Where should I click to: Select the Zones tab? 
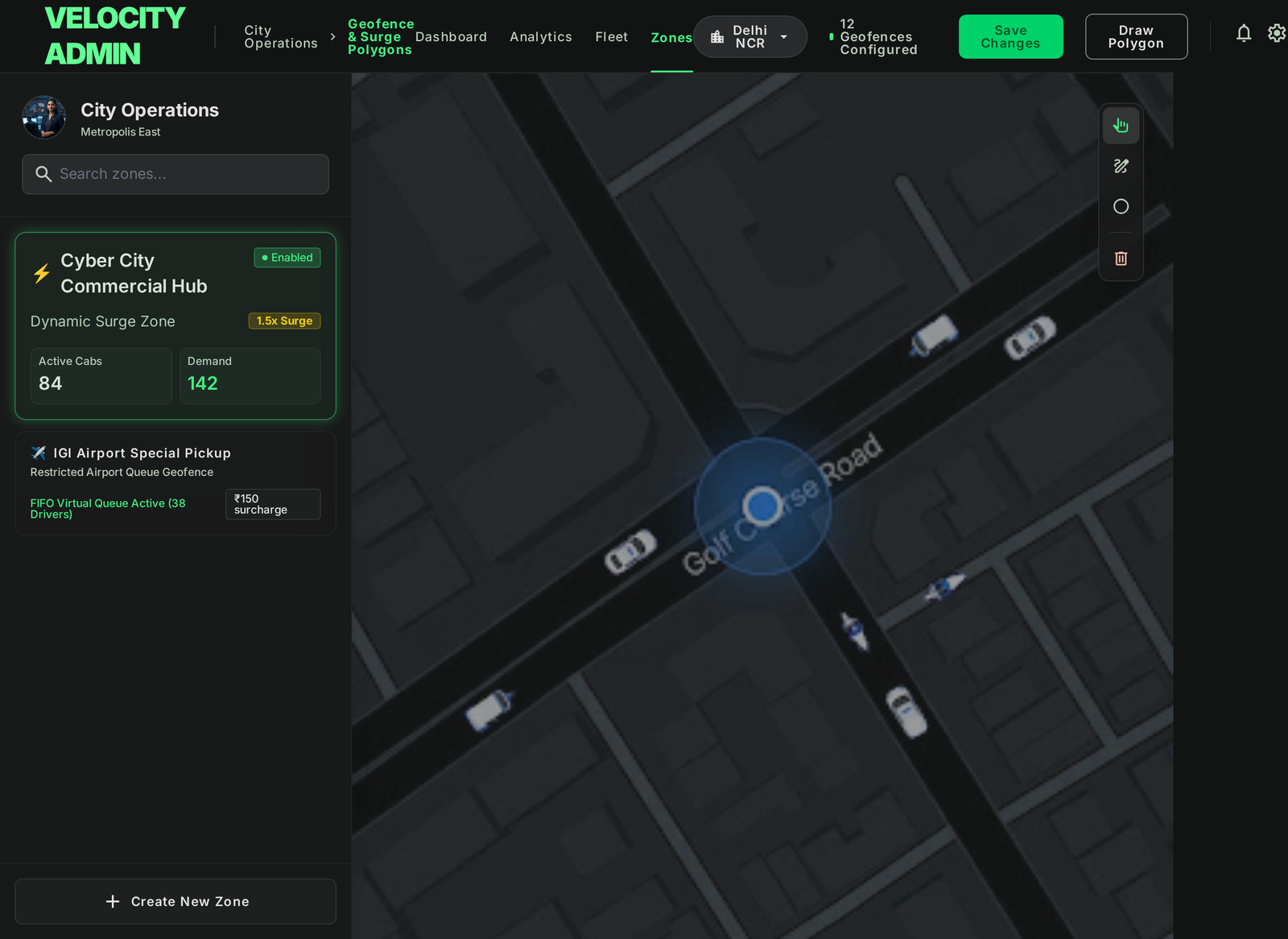click(671, 37)
